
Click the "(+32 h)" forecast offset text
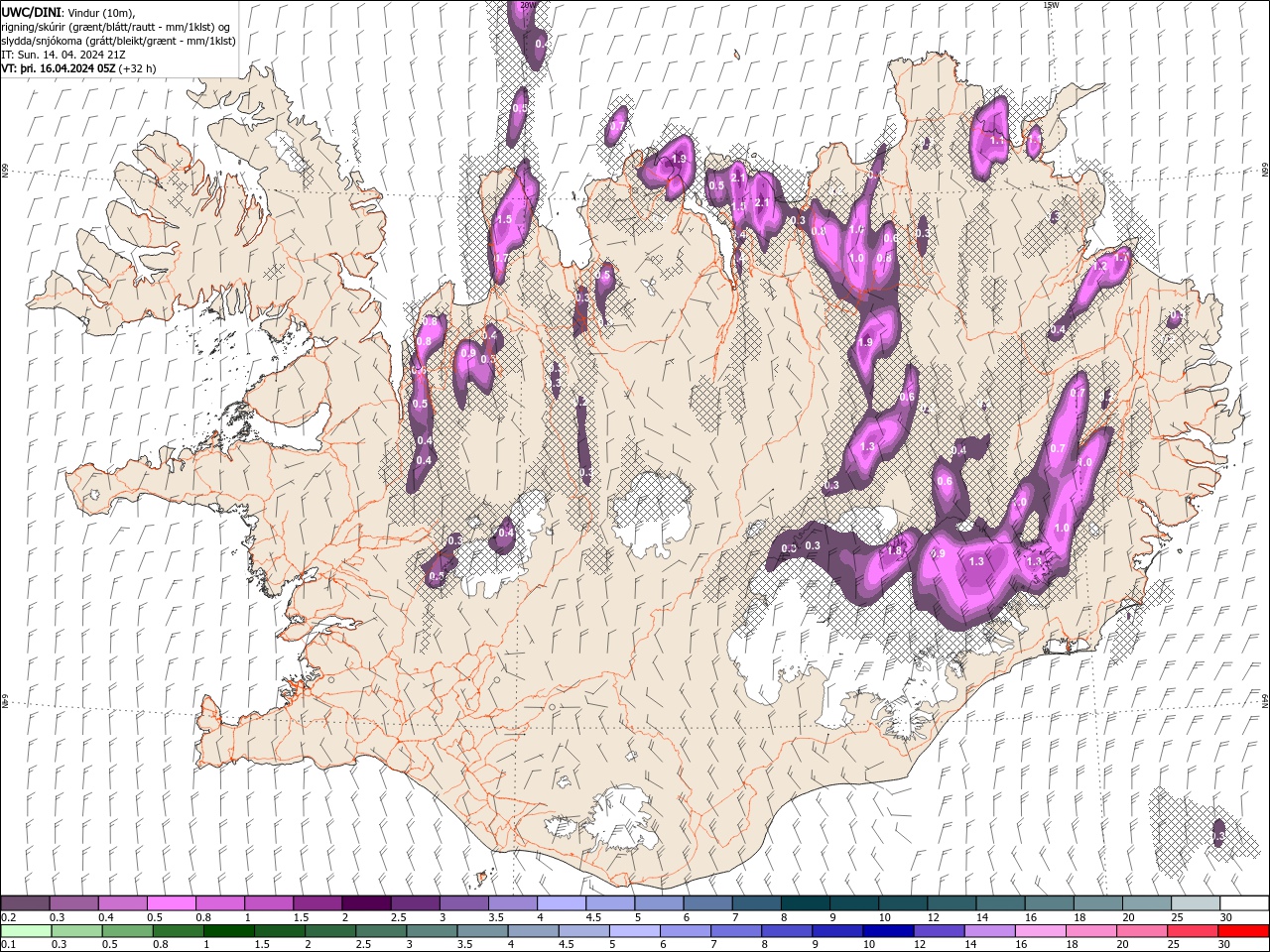(x=137, y=68)
